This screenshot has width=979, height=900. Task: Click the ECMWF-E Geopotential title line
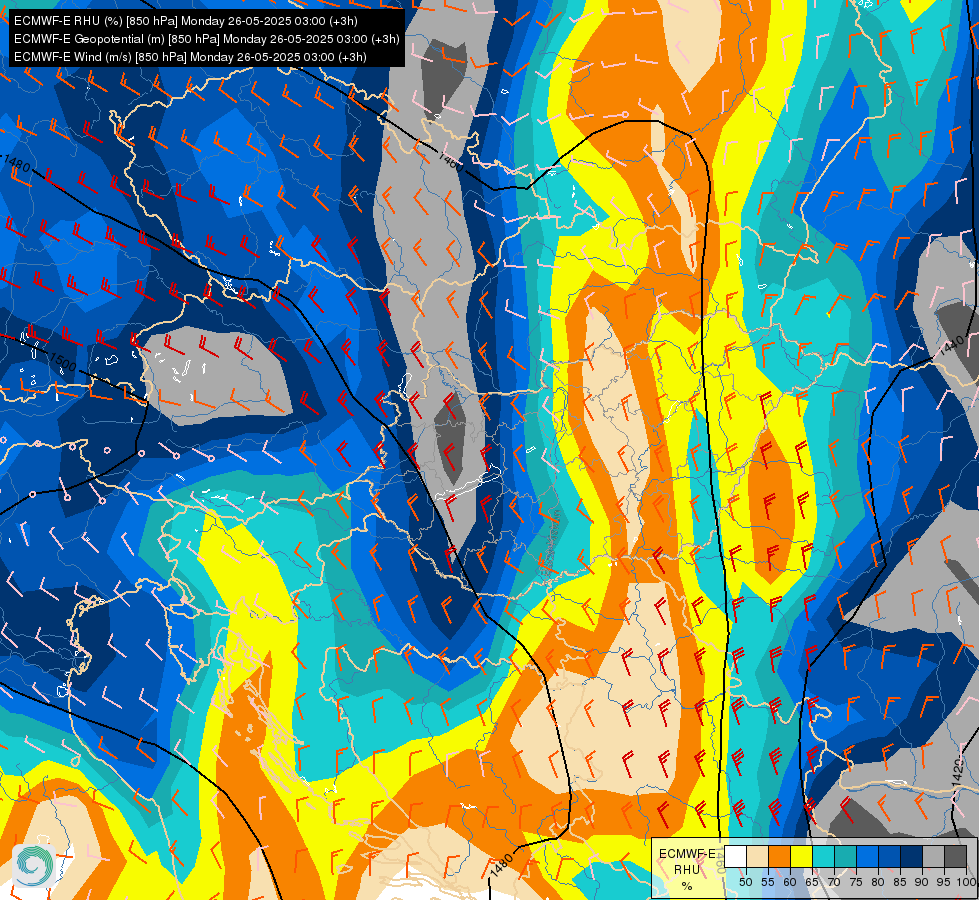207,39
